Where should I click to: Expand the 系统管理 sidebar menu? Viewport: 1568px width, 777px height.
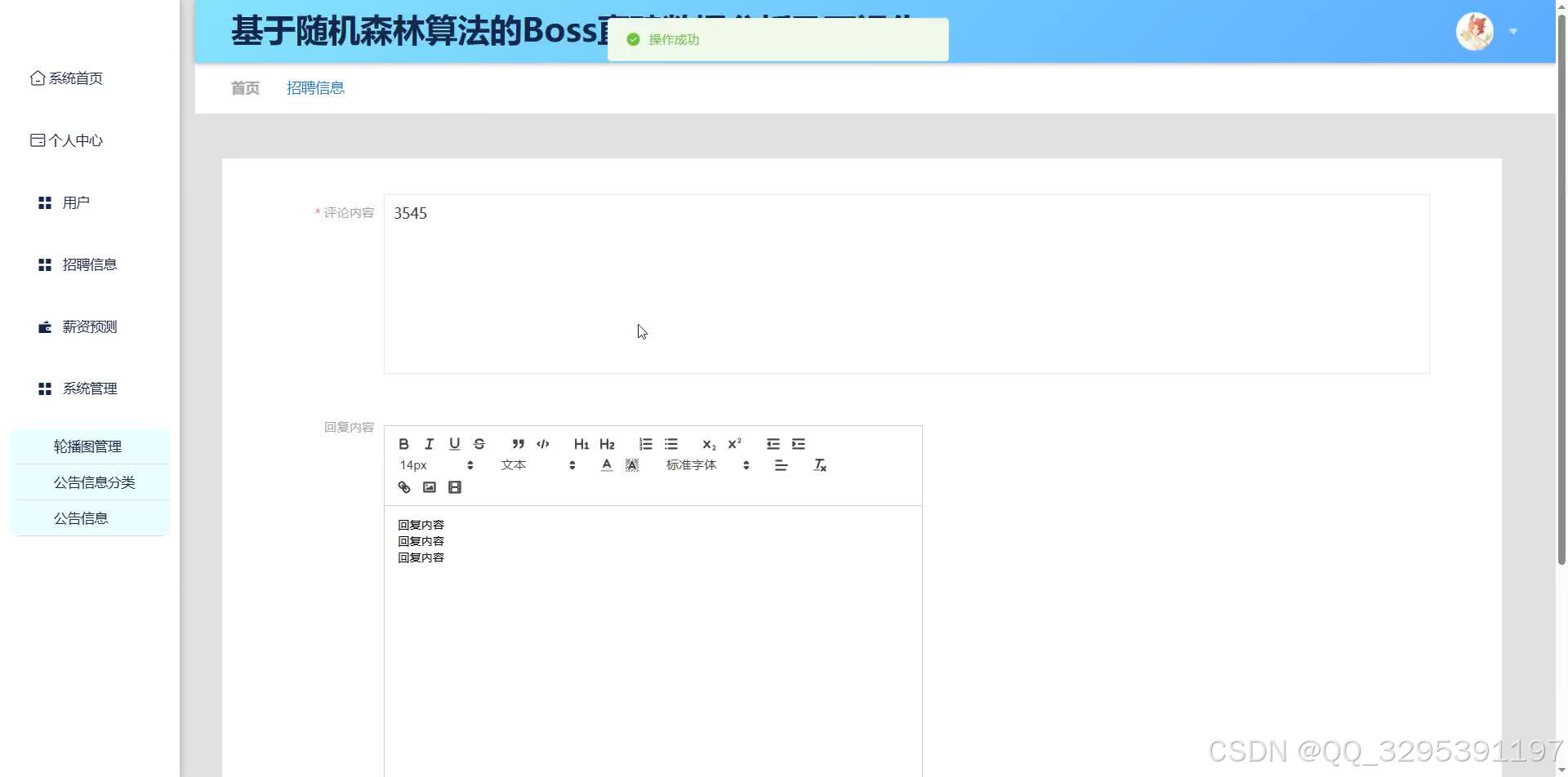pyautogui.click(x=89, y=388)
